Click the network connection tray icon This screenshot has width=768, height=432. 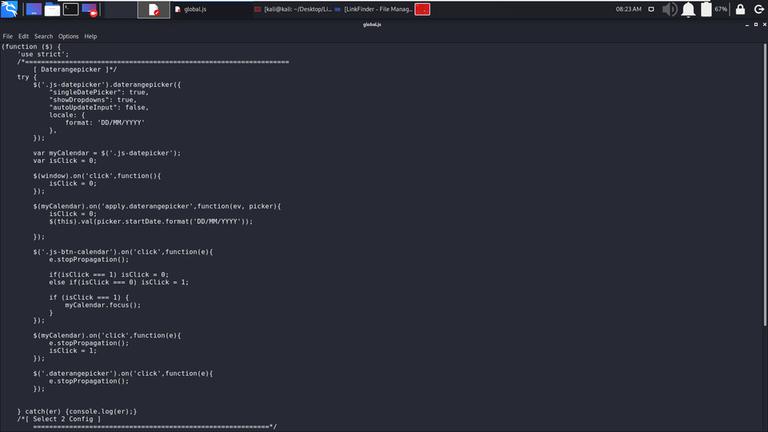point(651,9)
